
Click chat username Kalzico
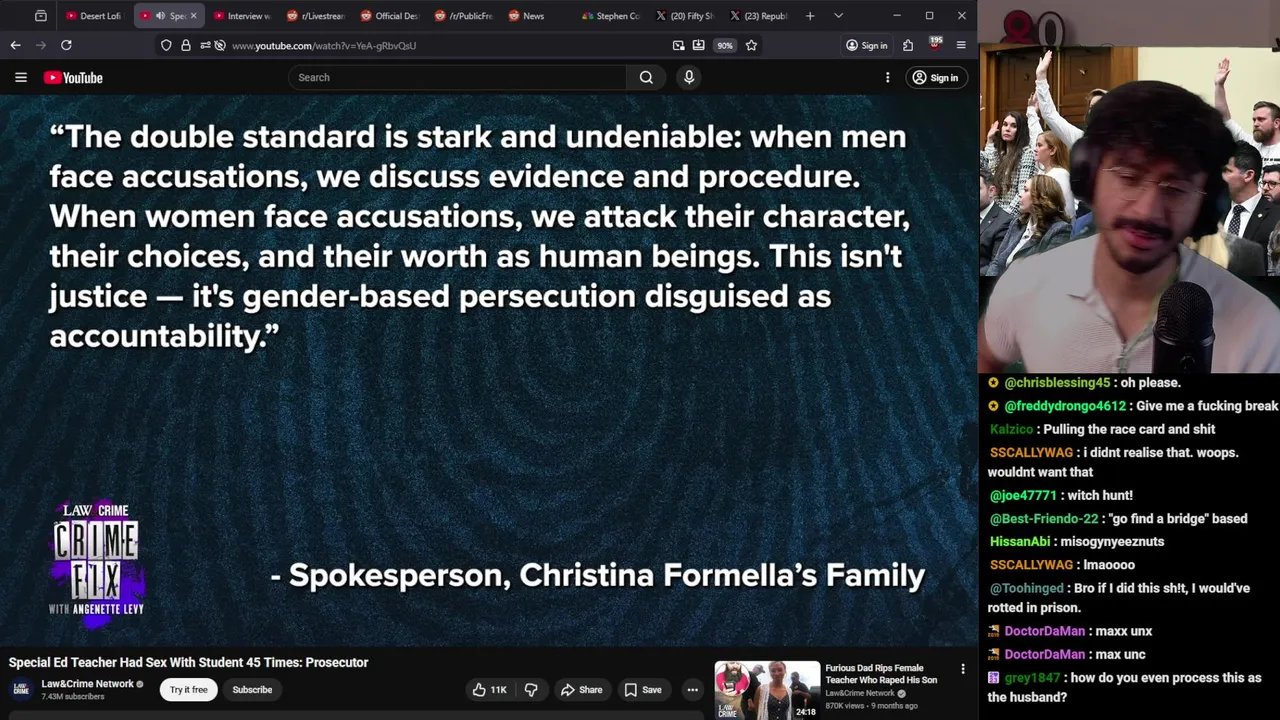[x=1011, y=429]
